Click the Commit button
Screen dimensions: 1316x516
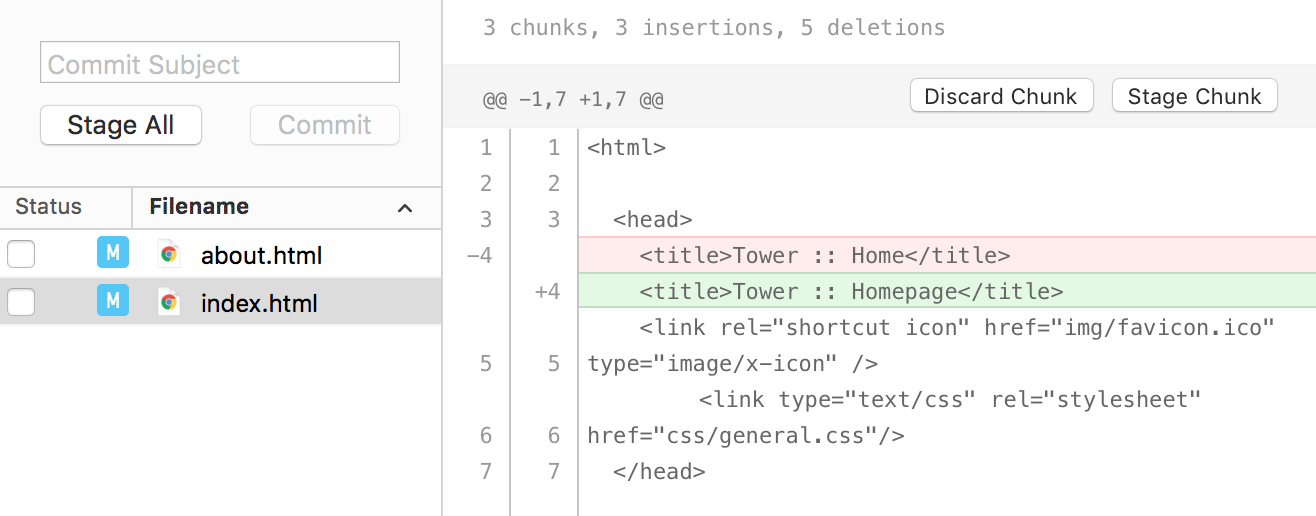(324, 125)
